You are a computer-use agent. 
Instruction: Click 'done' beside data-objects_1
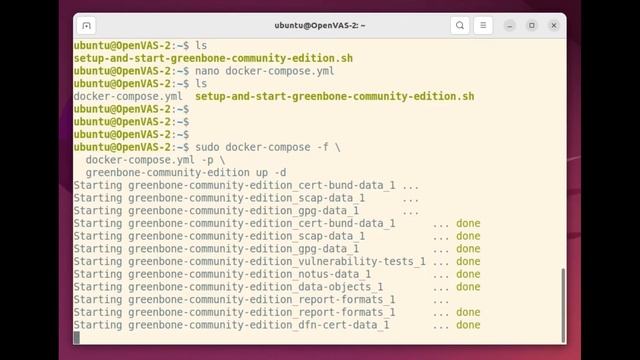(468, 287)
